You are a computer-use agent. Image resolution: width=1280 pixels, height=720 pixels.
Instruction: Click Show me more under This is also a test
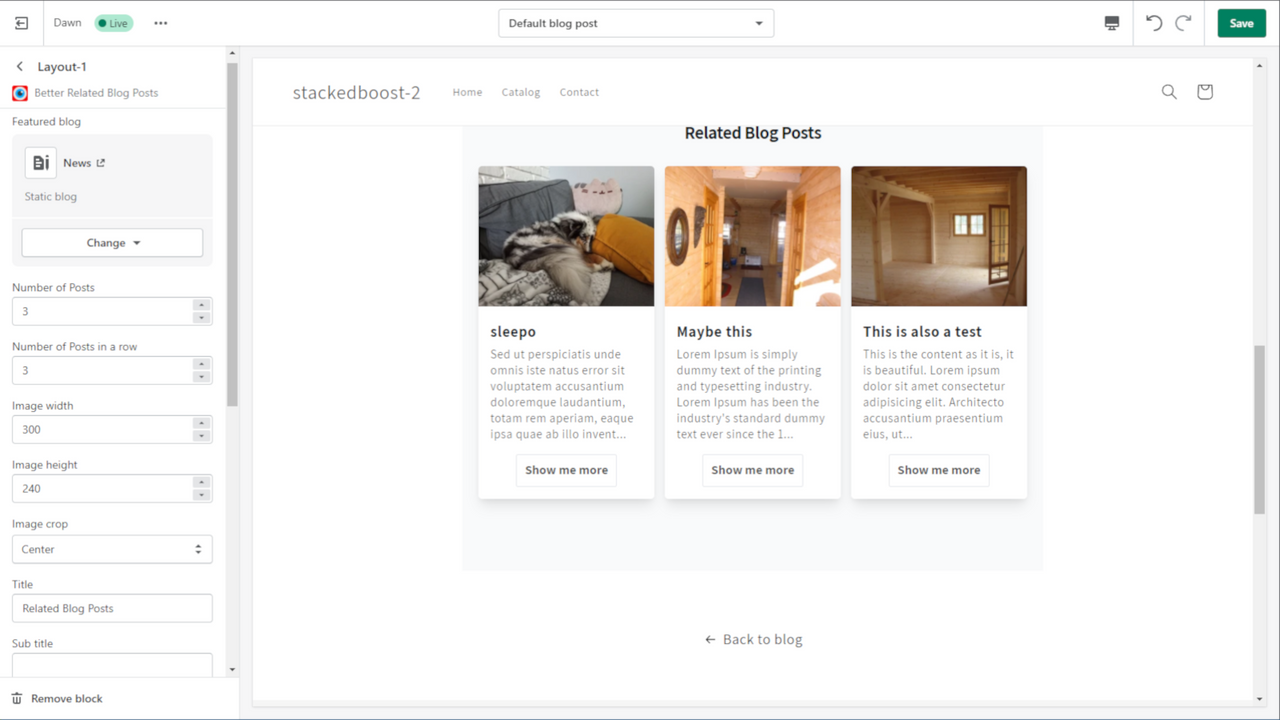click(x=938, y=470)
